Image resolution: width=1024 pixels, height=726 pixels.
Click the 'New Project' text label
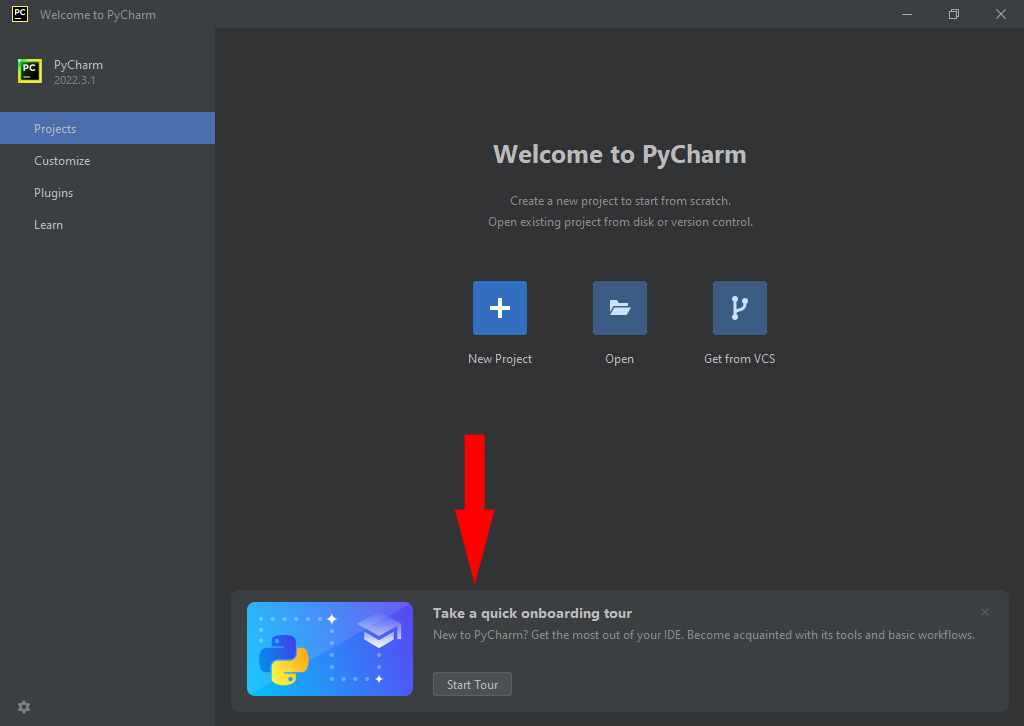pos(500,359)
